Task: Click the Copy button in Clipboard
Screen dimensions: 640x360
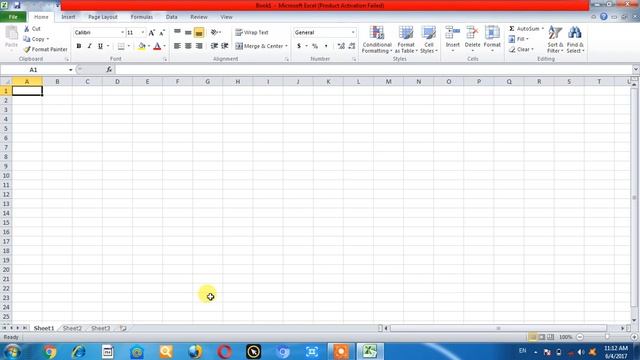Action: 36,39
